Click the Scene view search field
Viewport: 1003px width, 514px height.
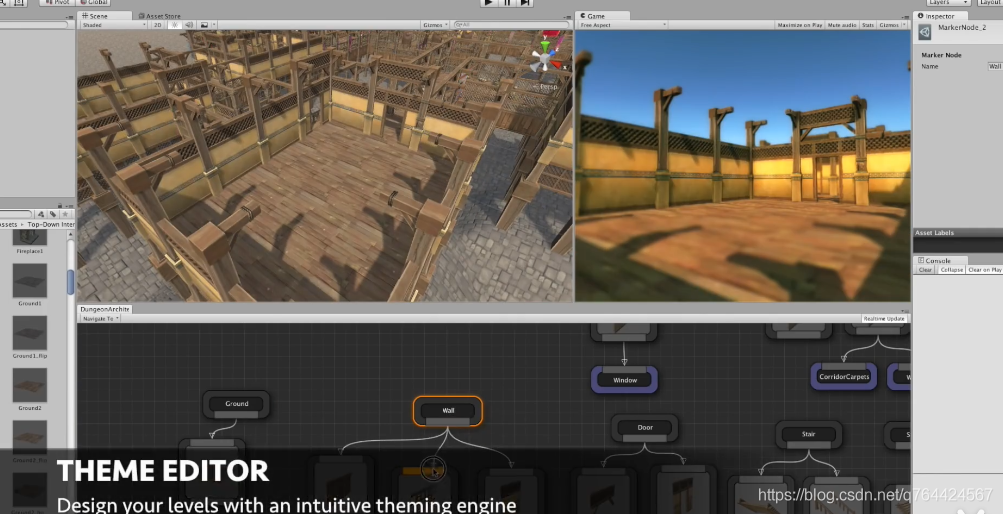pos(510,25)
